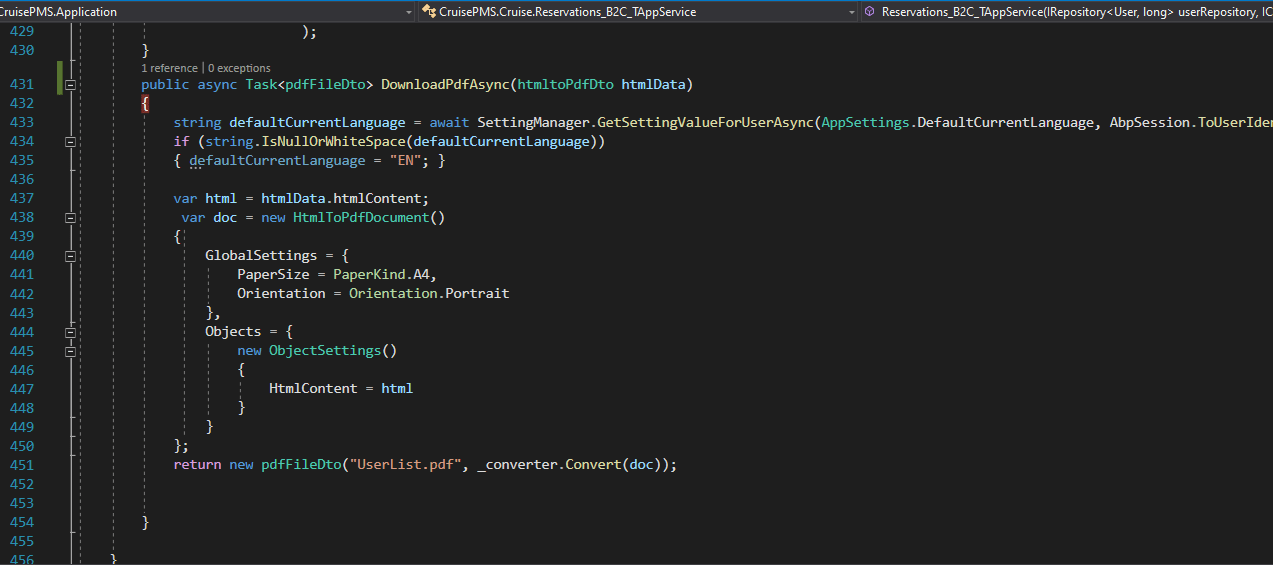Select line number 431 in the margin

21,85
